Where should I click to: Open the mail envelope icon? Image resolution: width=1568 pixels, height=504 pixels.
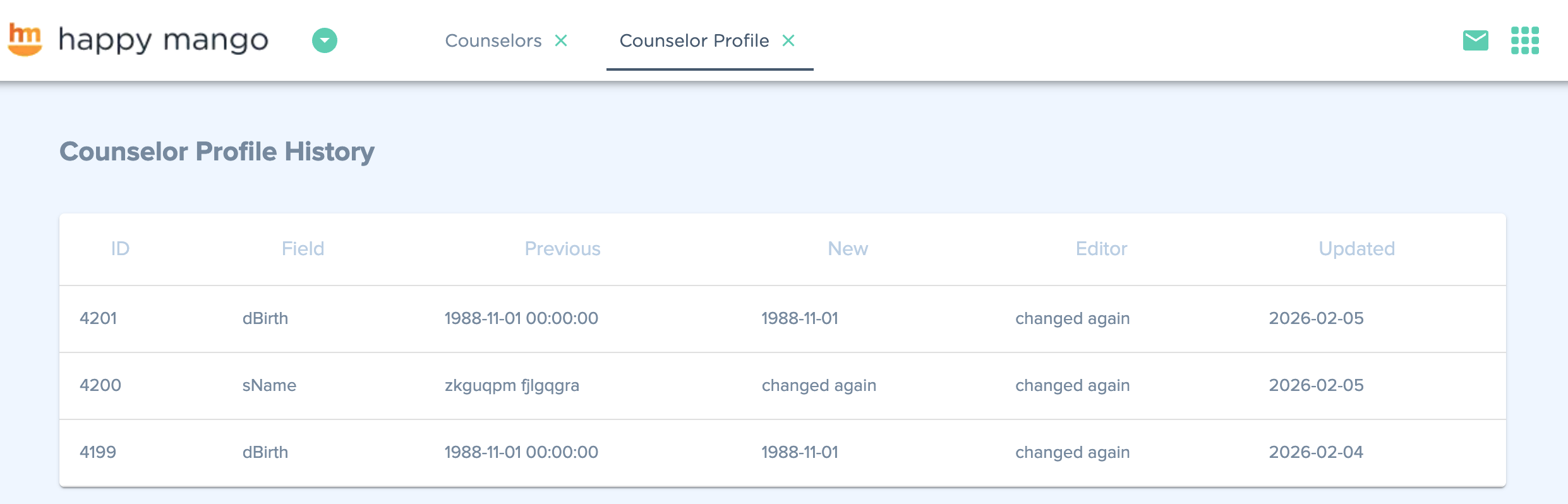click(1476, 40)
